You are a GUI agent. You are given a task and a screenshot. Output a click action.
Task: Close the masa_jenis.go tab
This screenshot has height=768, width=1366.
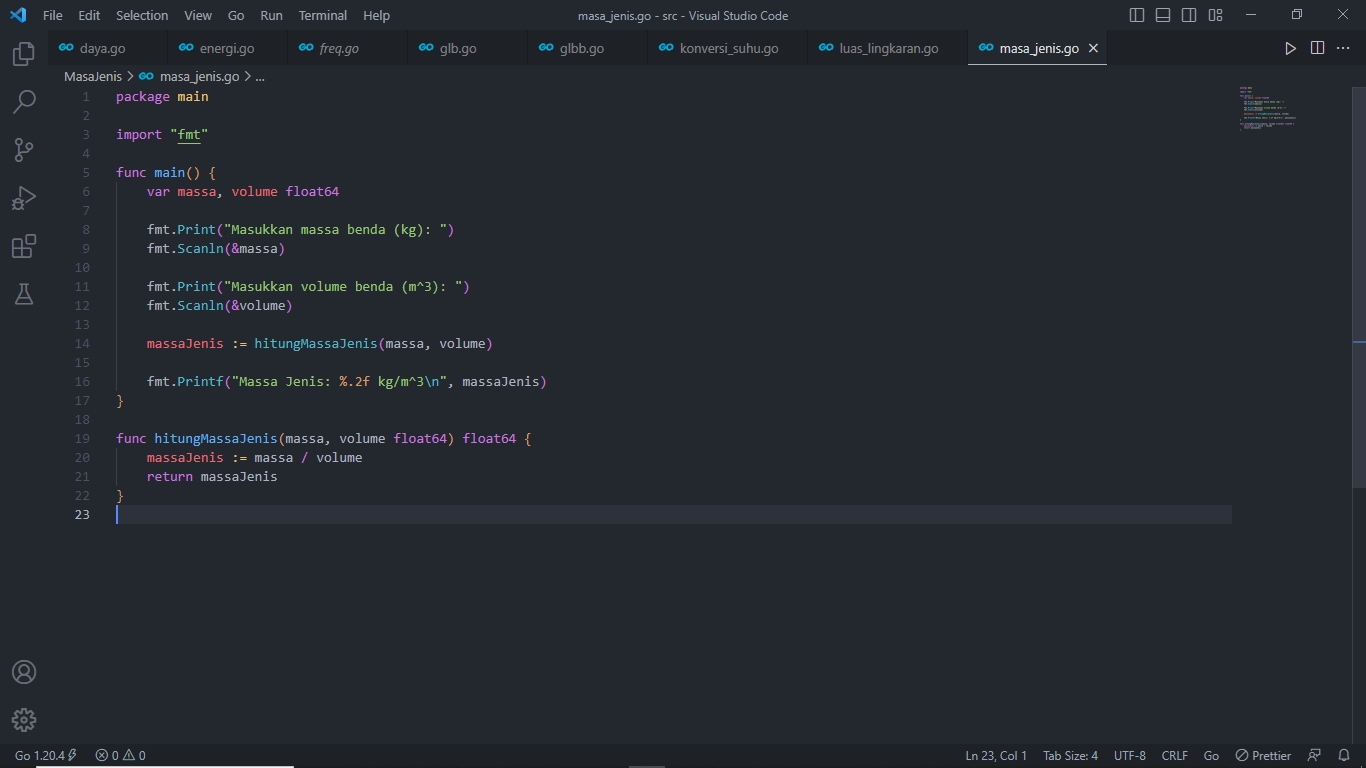1093,48
